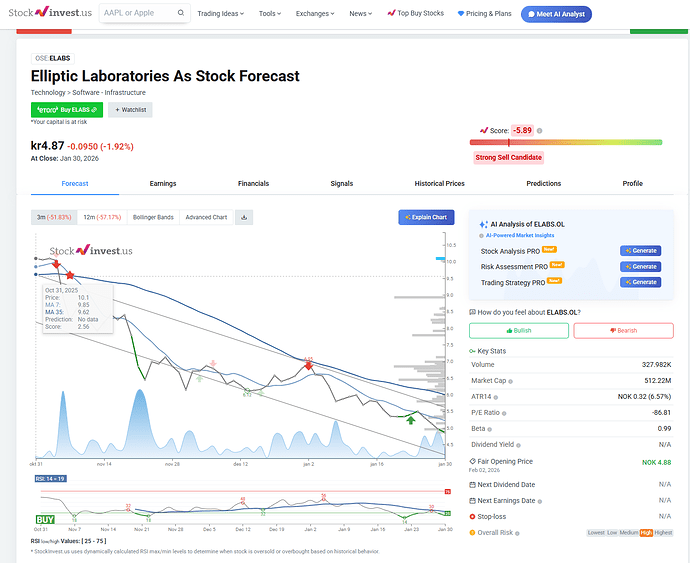Click the chart download icon
This screenshot has height=563, width=690.
(x=245, y=217)
